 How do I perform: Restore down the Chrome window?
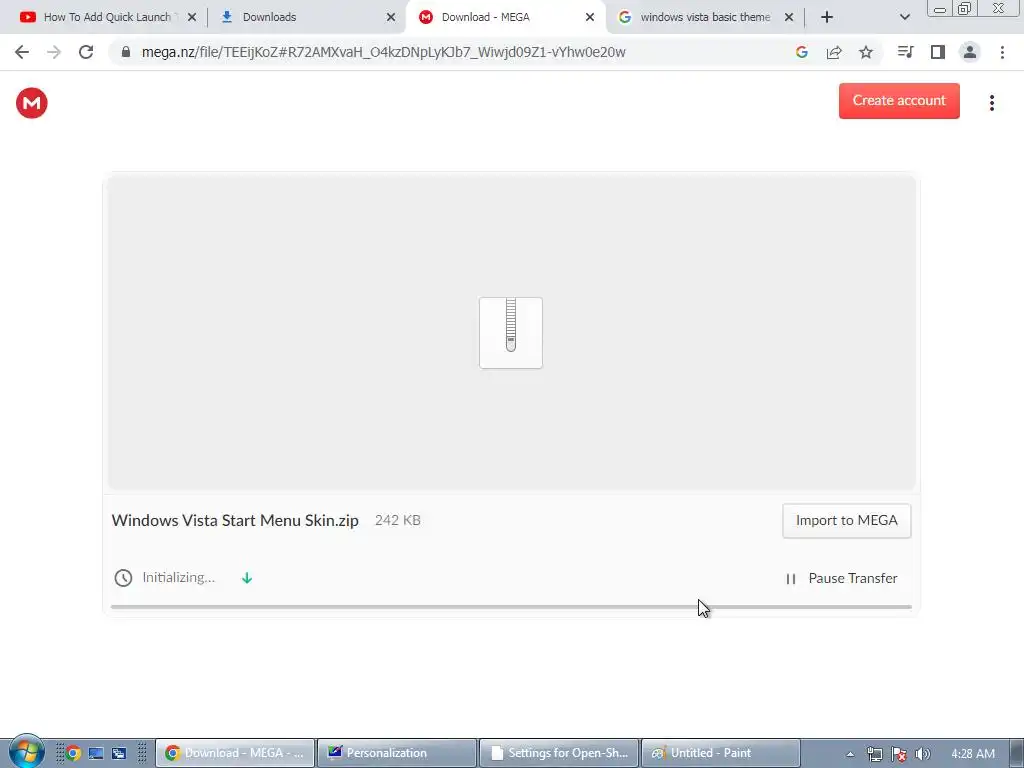(x=964, y=8)
